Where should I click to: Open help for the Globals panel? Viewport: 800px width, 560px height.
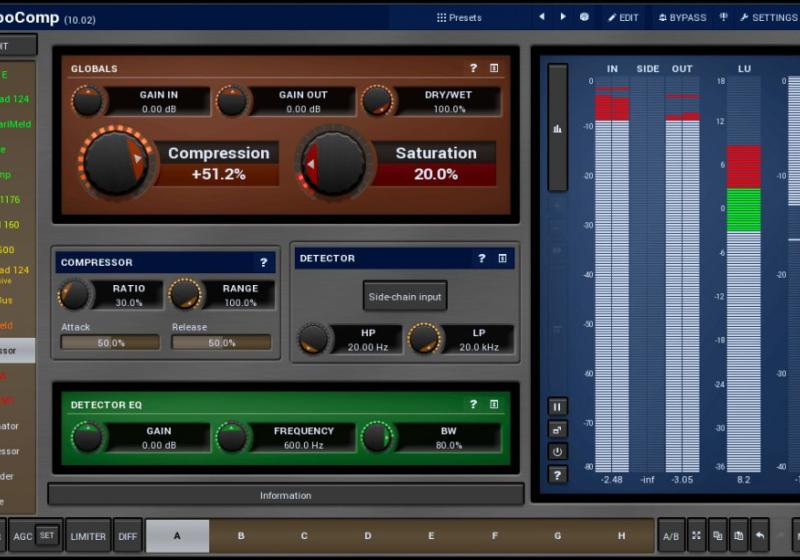[x=473, y=68]
